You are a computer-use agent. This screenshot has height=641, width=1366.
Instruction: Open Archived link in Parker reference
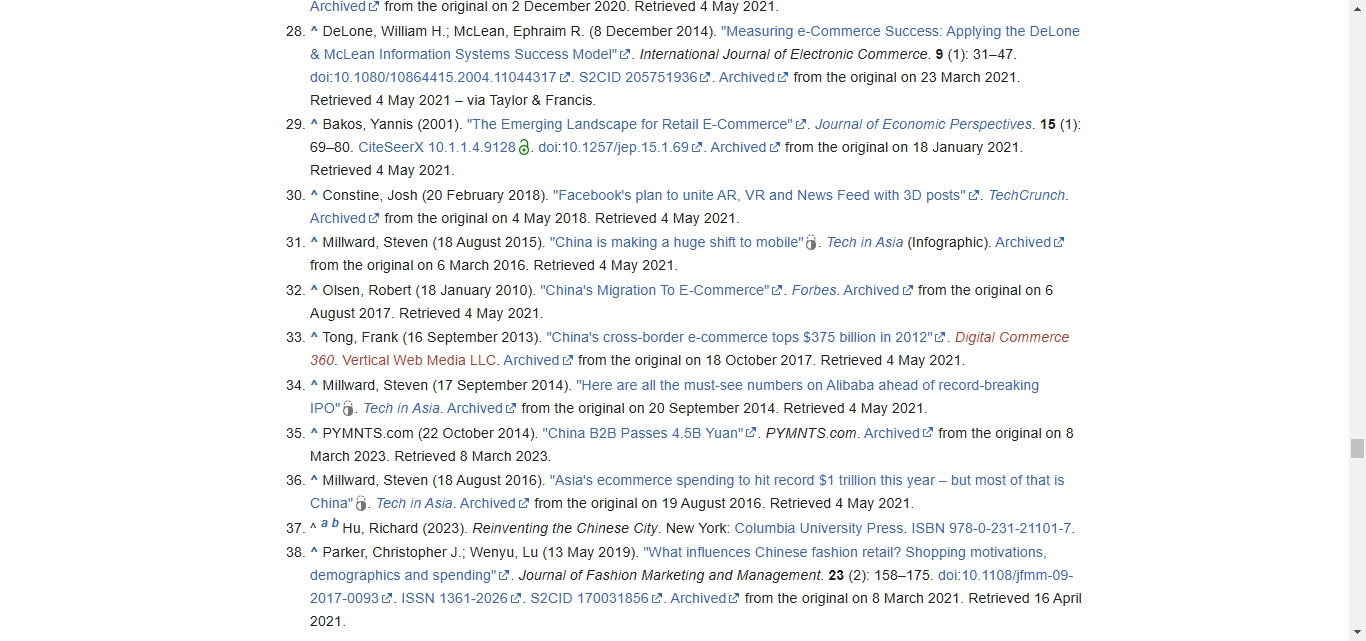point(705,598)
